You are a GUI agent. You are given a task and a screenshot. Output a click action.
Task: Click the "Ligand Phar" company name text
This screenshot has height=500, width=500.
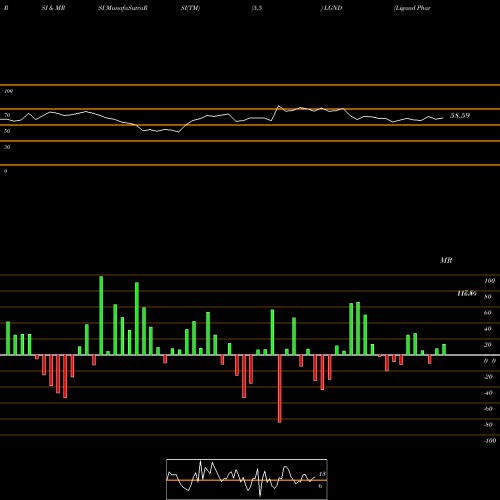coord(412,8)
